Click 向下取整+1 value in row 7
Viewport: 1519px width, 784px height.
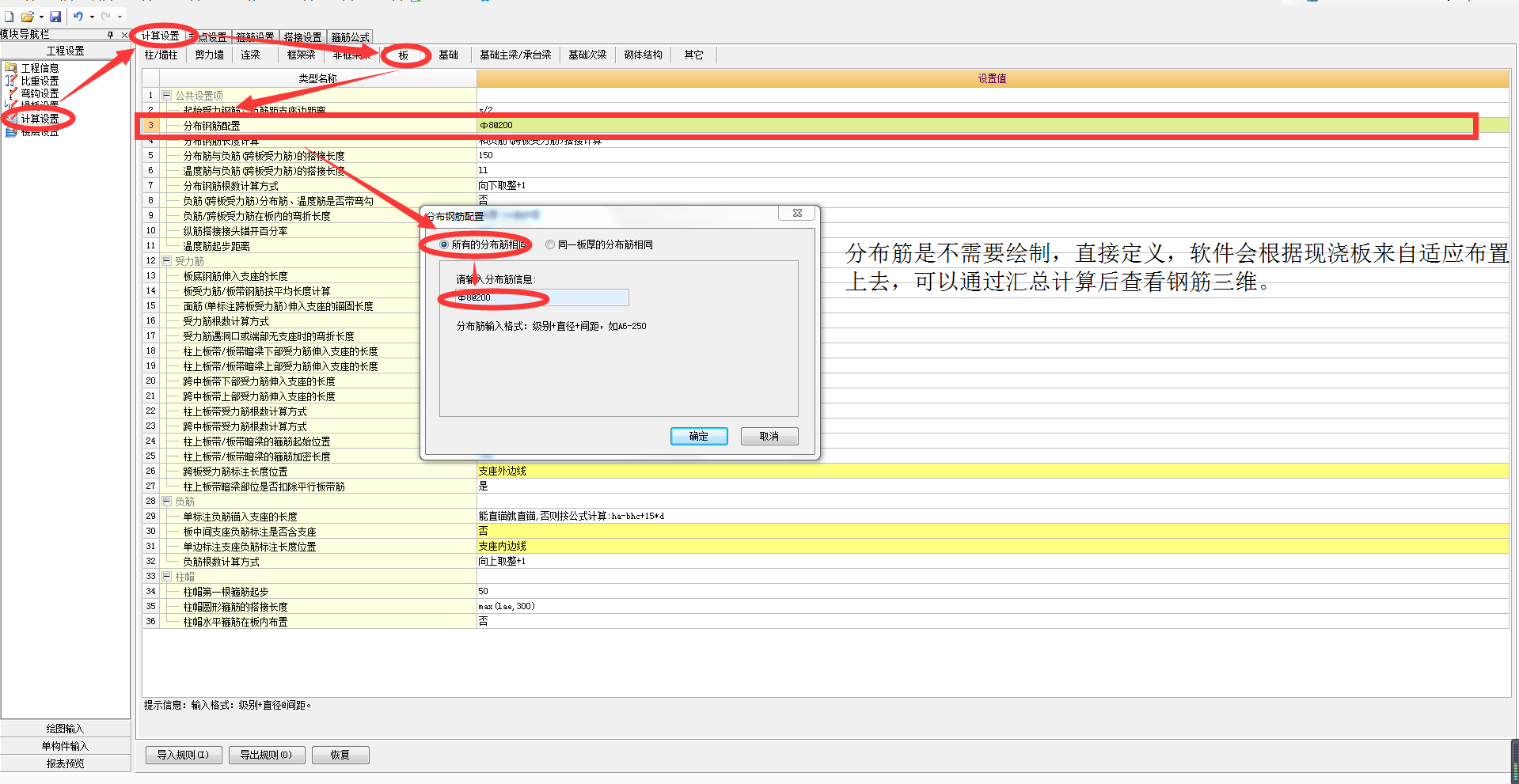pyautogui.click(x=502, y=185)
